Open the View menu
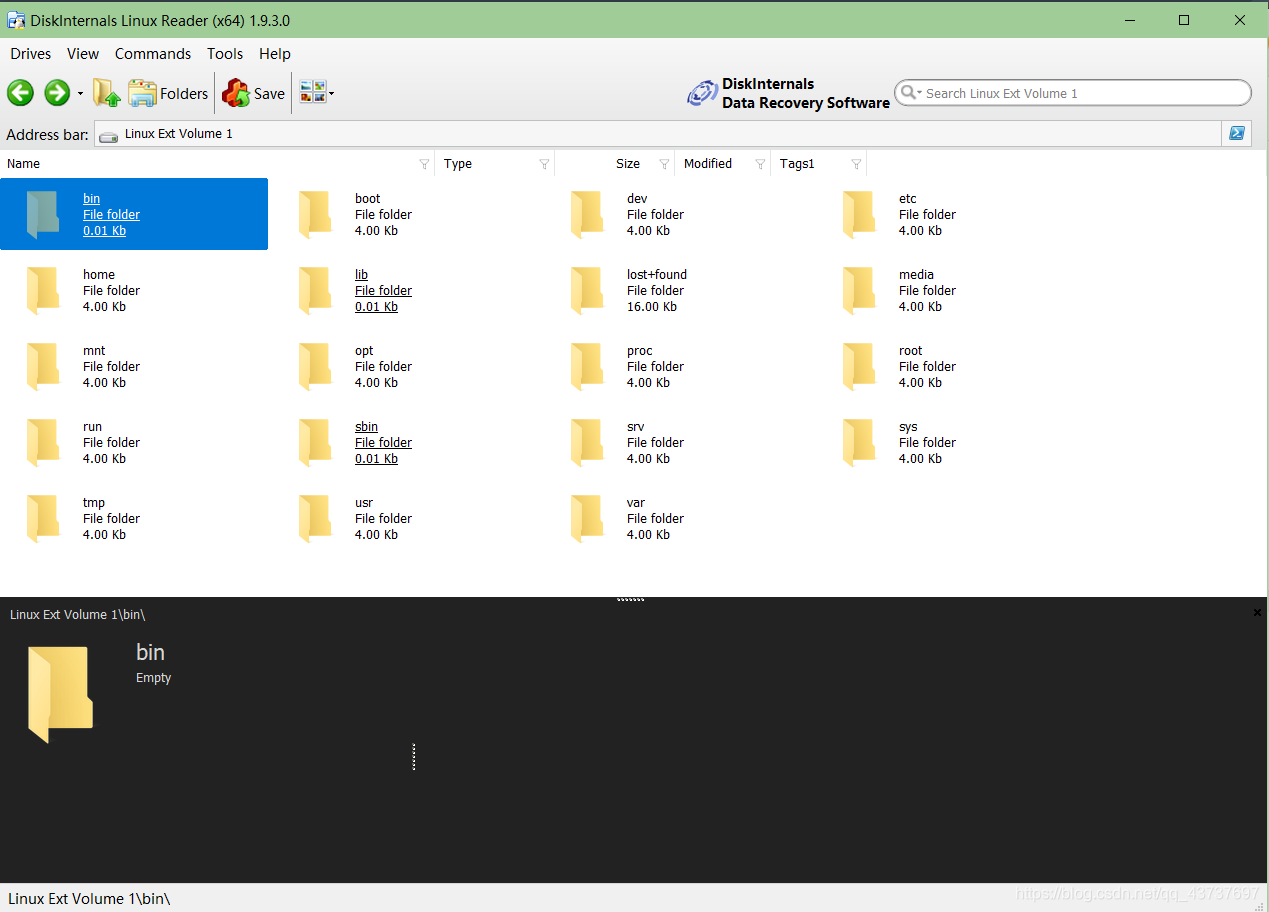 (83, 54)
